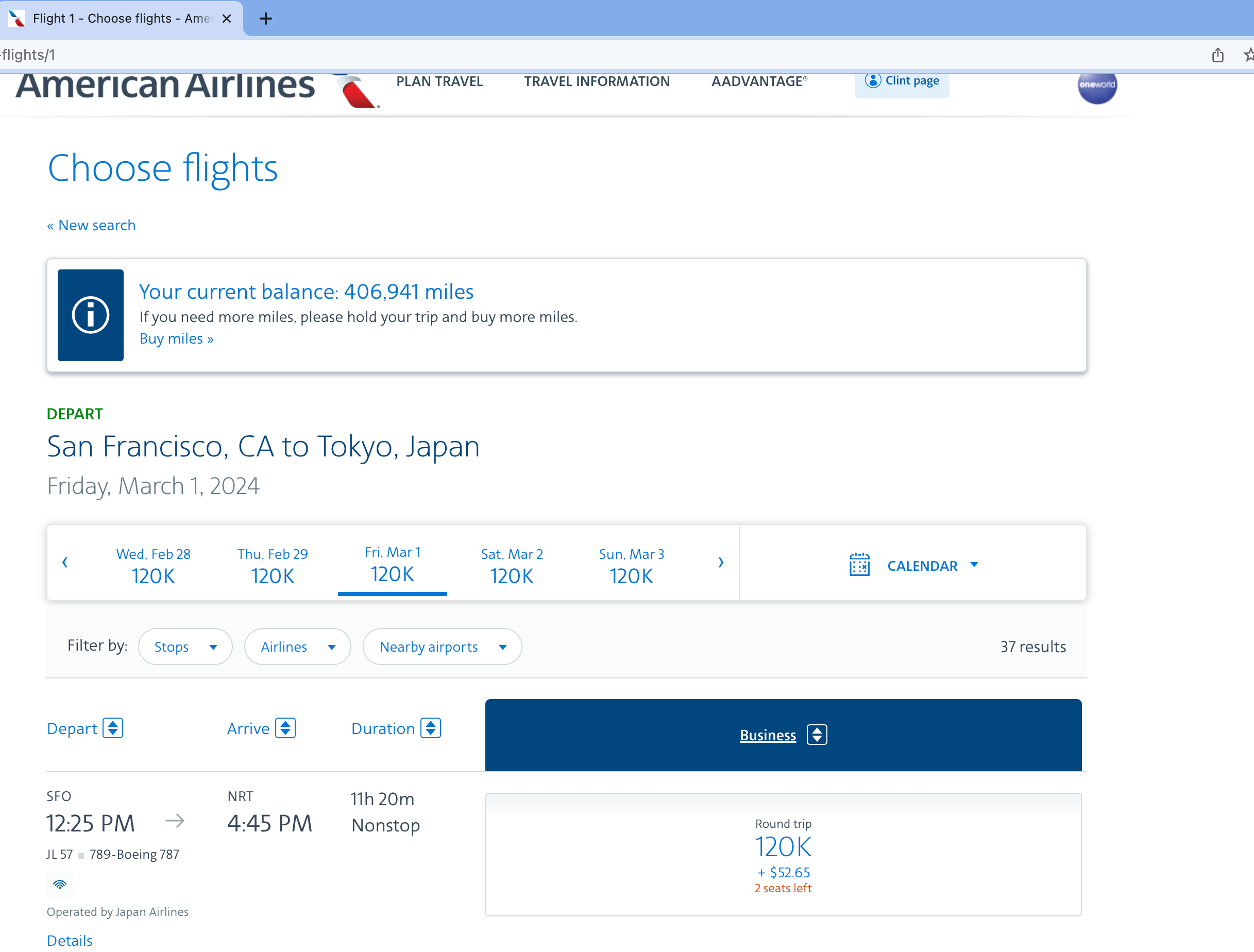Open the Stops filter dropdown
This screenshot has width=1254, height=952.
185,647
